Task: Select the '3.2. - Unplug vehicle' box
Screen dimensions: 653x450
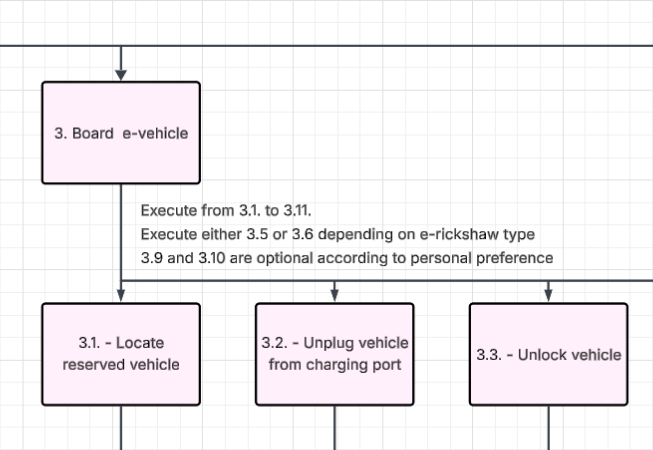Action: point(334,354)
